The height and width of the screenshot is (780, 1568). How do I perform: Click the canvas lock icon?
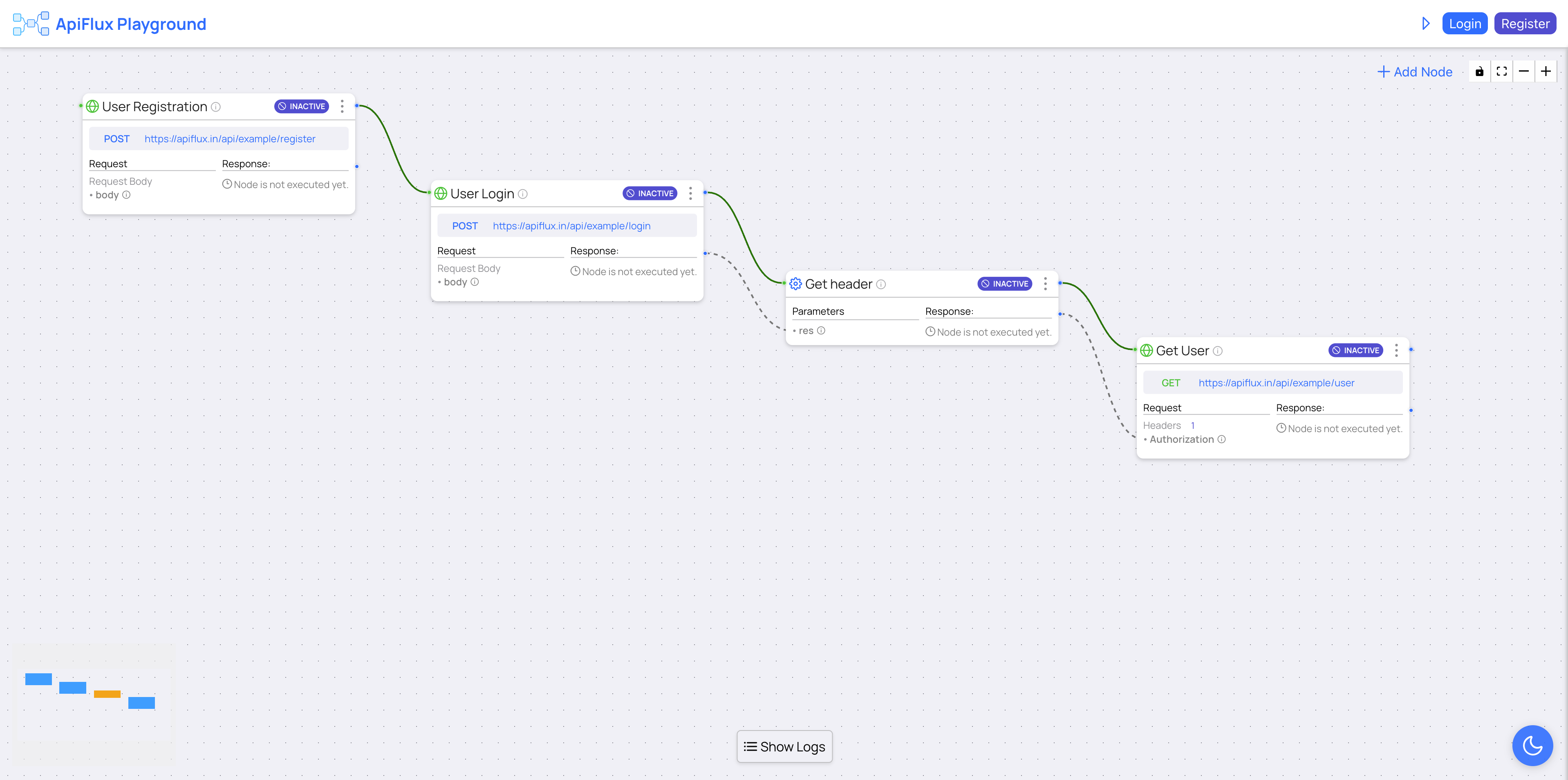tap(1480, 71)
